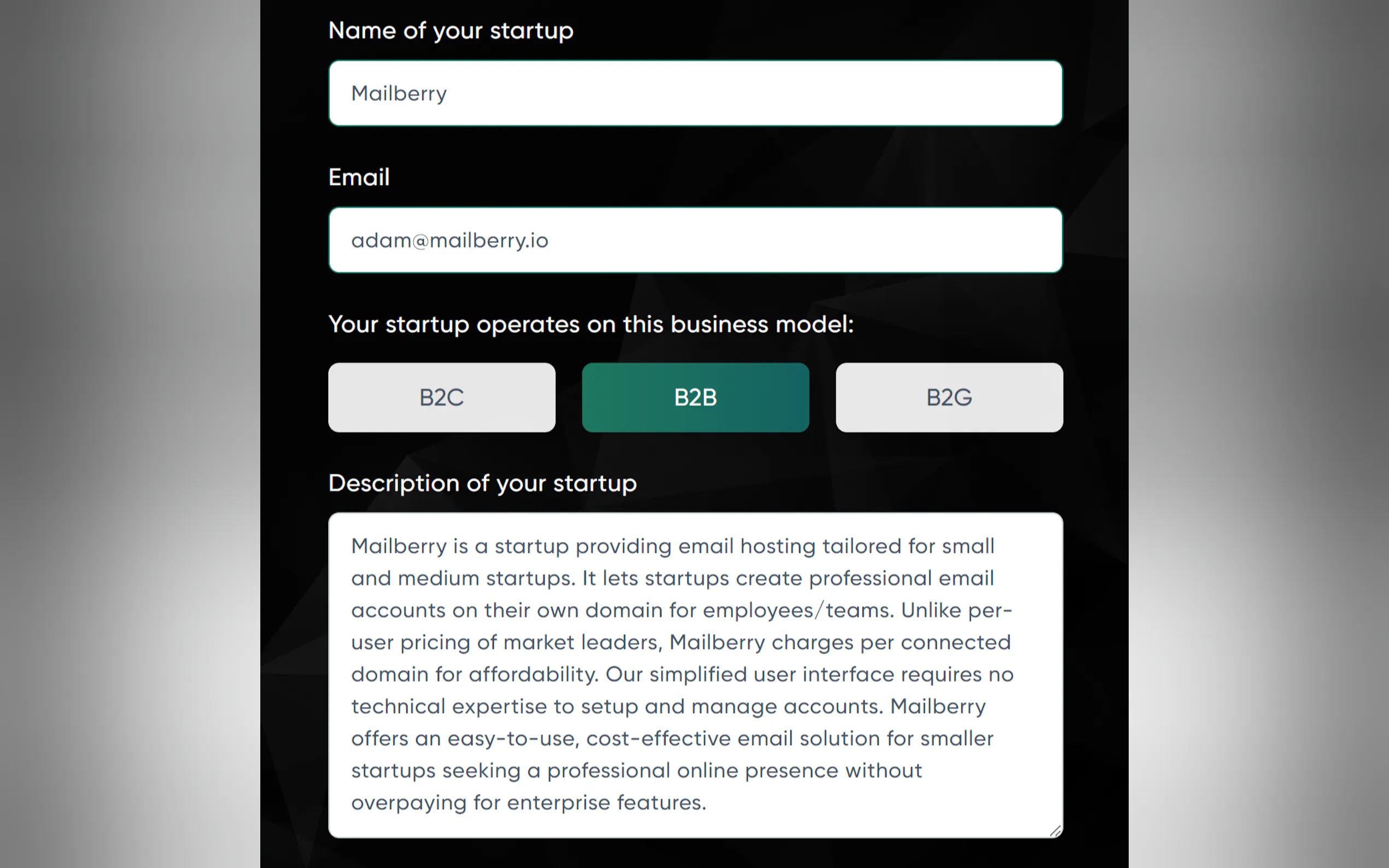Click the word "overpaying" in the description

(409, 802)
